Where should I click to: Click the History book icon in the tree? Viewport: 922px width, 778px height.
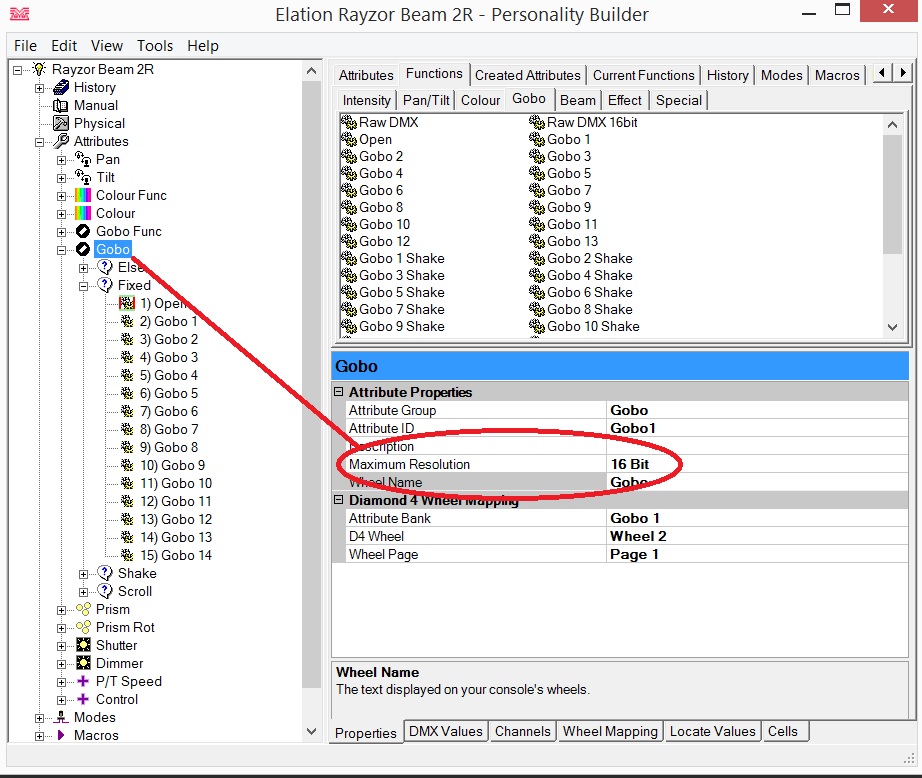pyautogui.click(x=61, y=88)
